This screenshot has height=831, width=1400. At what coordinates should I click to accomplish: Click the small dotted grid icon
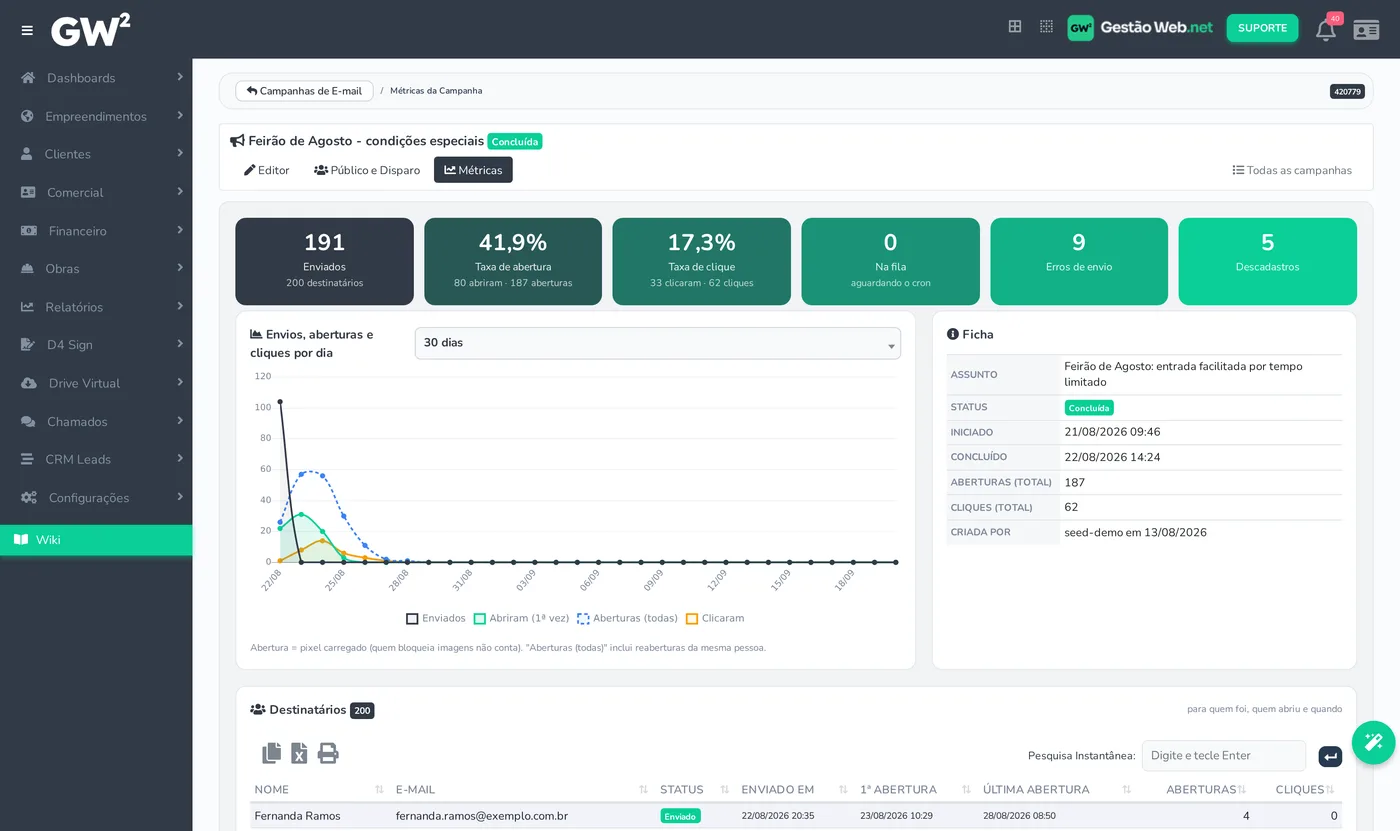1046,27
